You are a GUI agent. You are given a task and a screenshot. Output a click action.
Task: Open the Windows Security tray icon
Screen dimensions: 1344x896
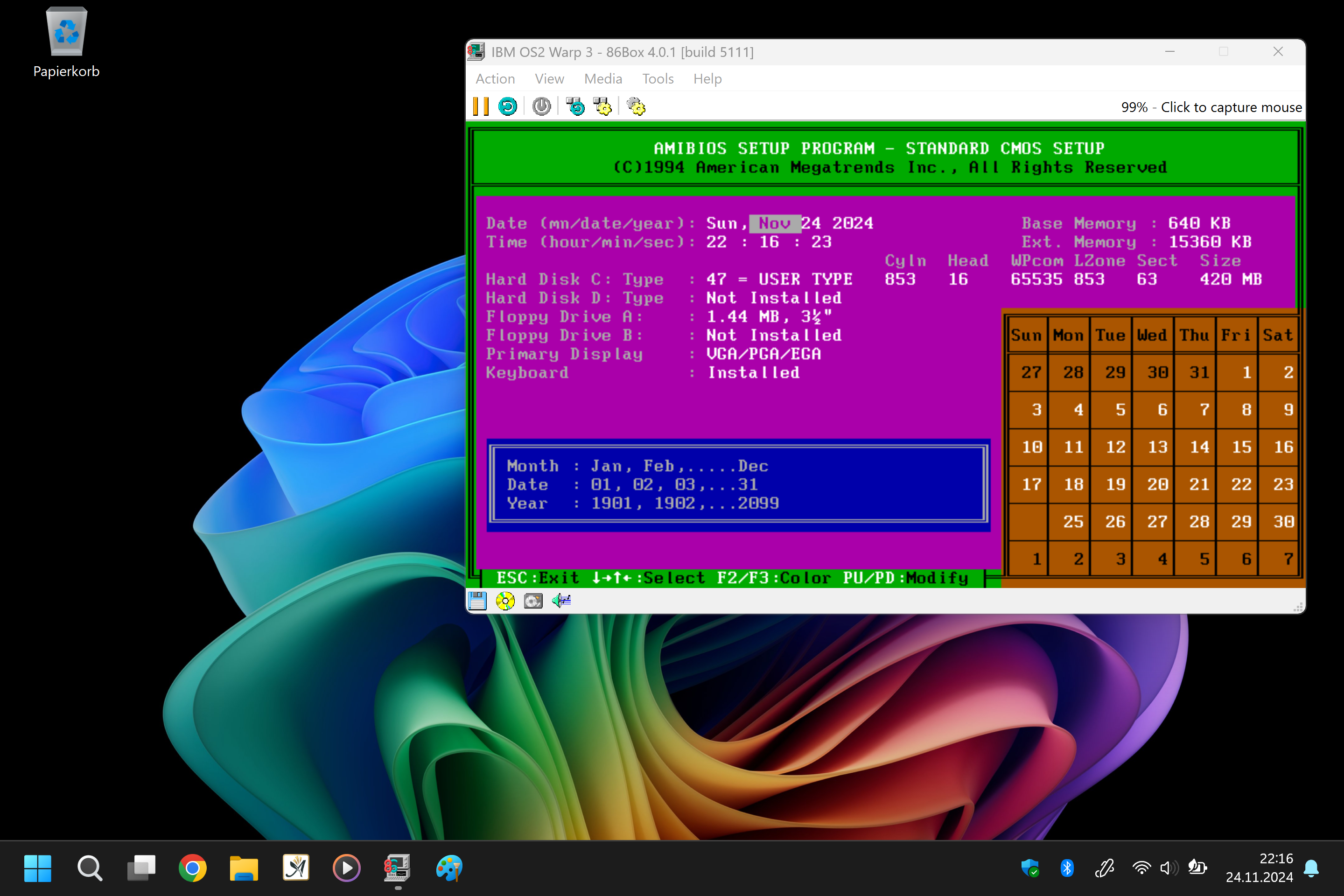(x=1030, y=868)
